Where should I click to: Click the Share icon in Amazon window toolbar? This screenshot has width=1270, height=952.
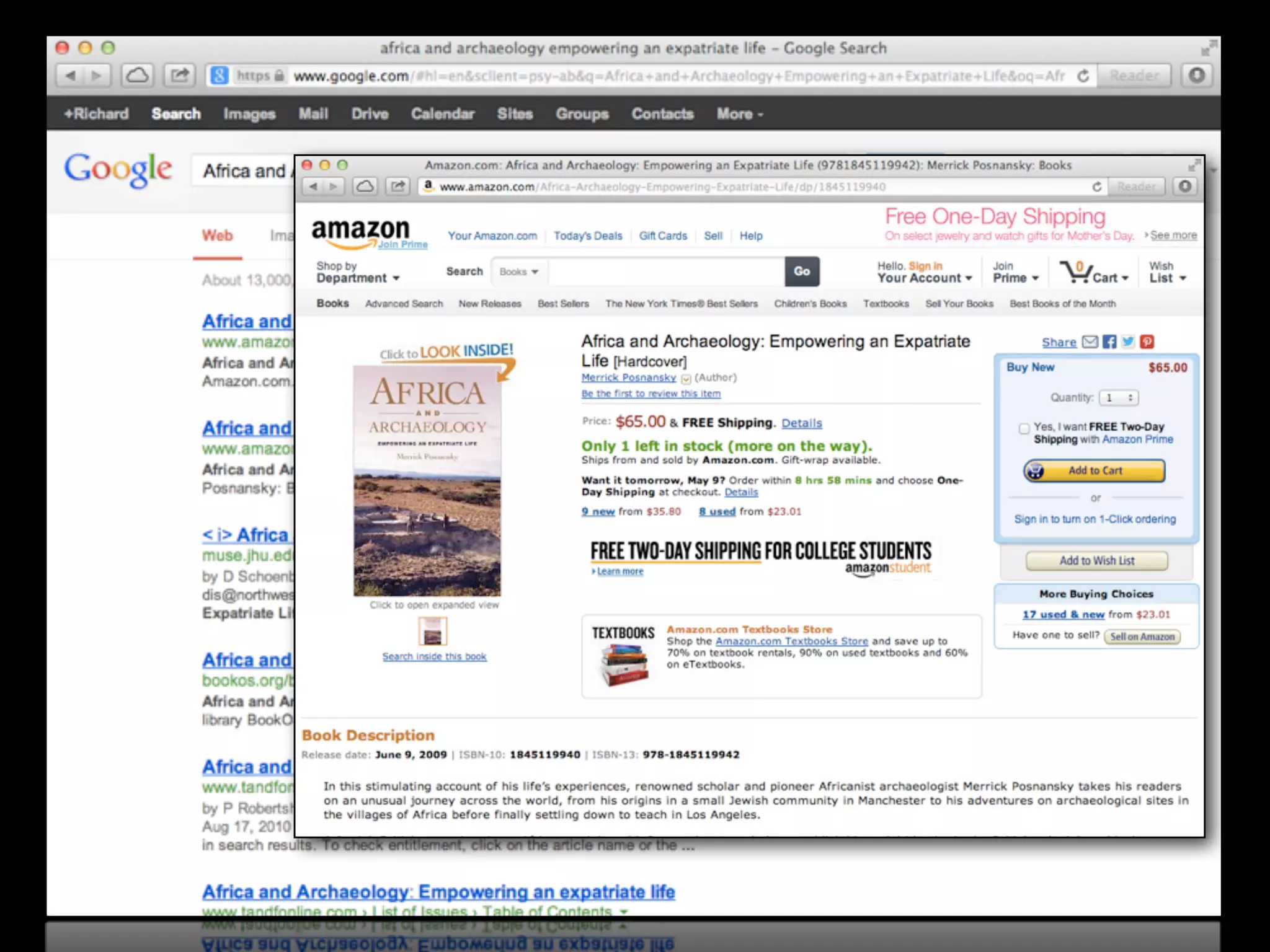click(x=397, y=186)
